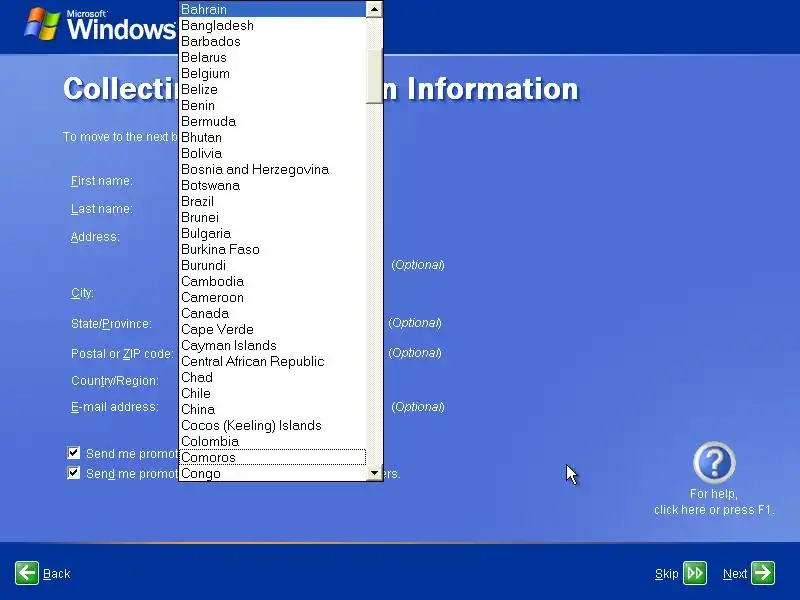Choose Bolivia from the list
The width and height of the screenshot is (800, 600).
(x=272, y=153)
